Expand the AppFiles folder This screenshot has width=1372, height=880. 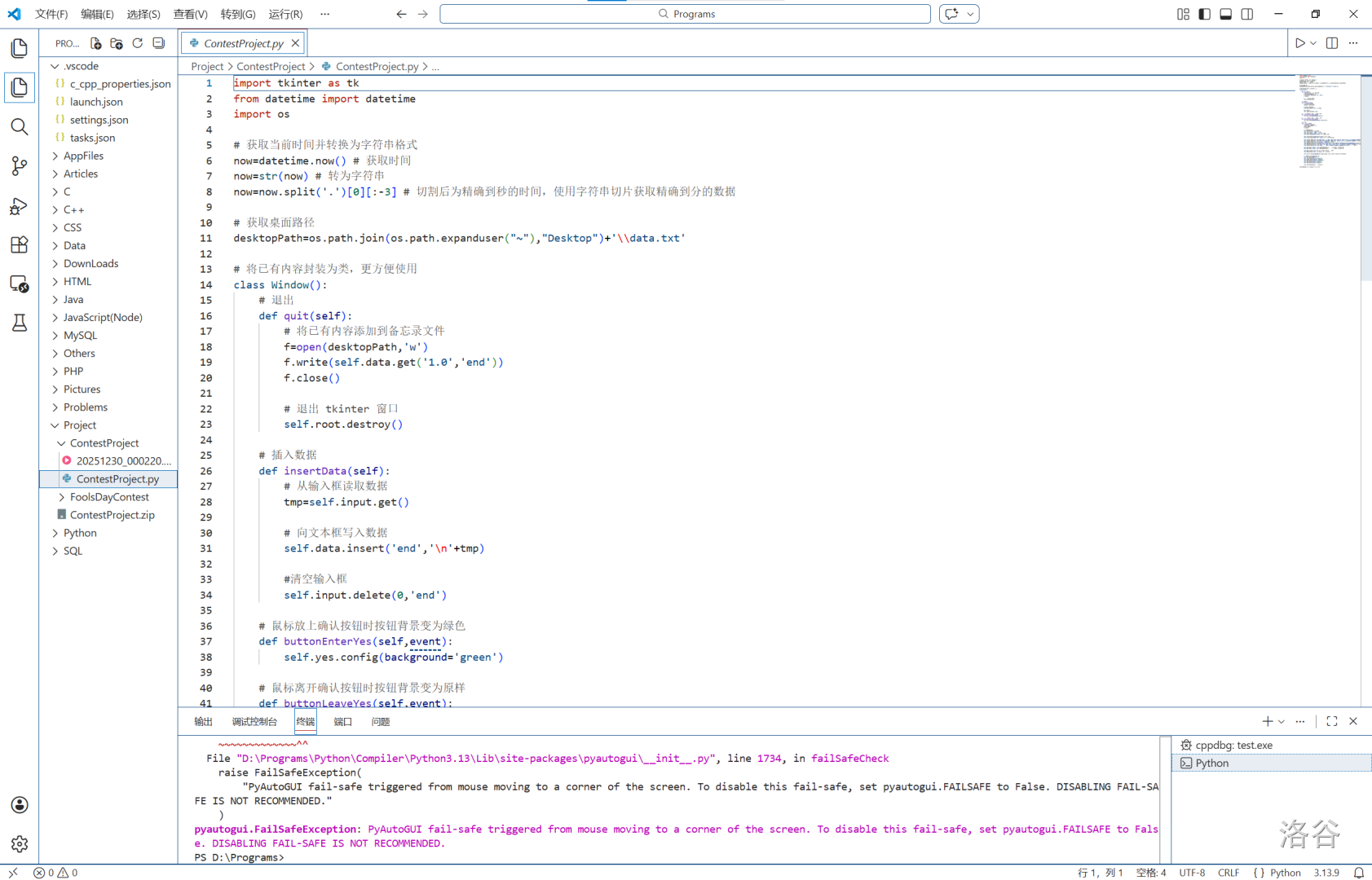[x=83, y=156]
